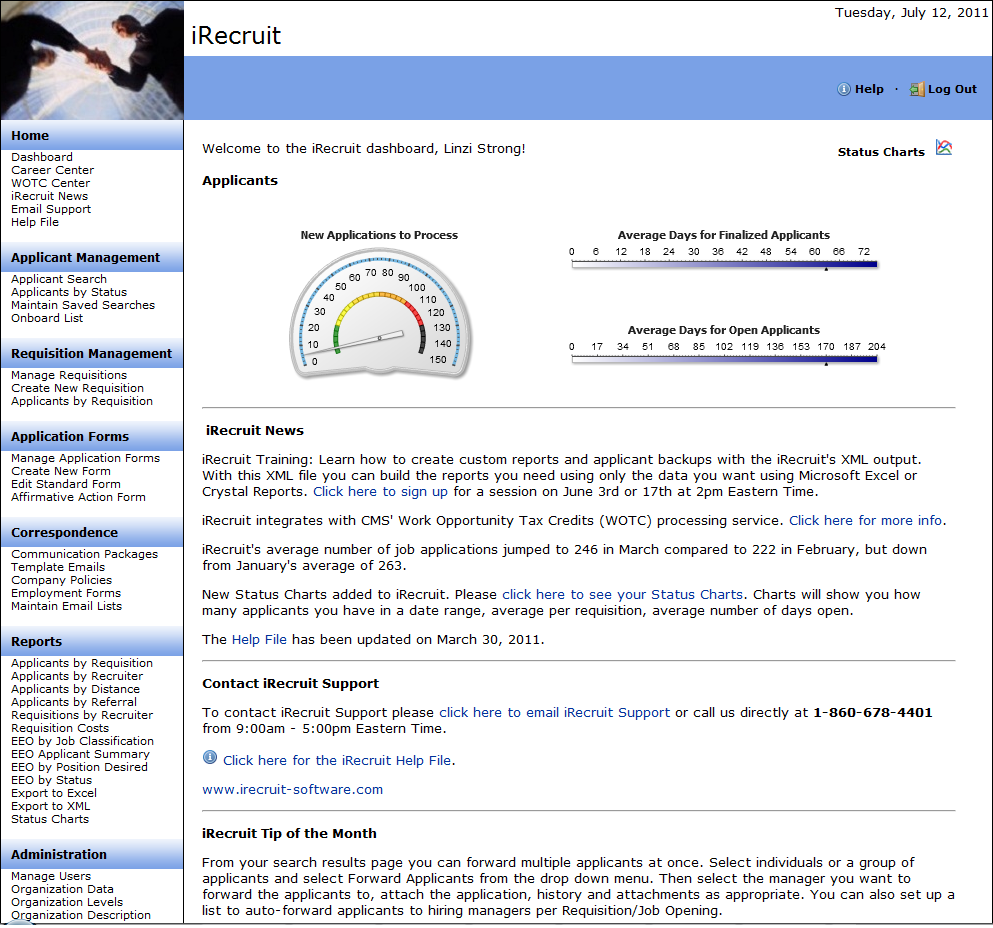This screenshot has width=993, height=928.
Task: Follow 'click here to see your Status Charts'
Action: click(x=622, y=595)
